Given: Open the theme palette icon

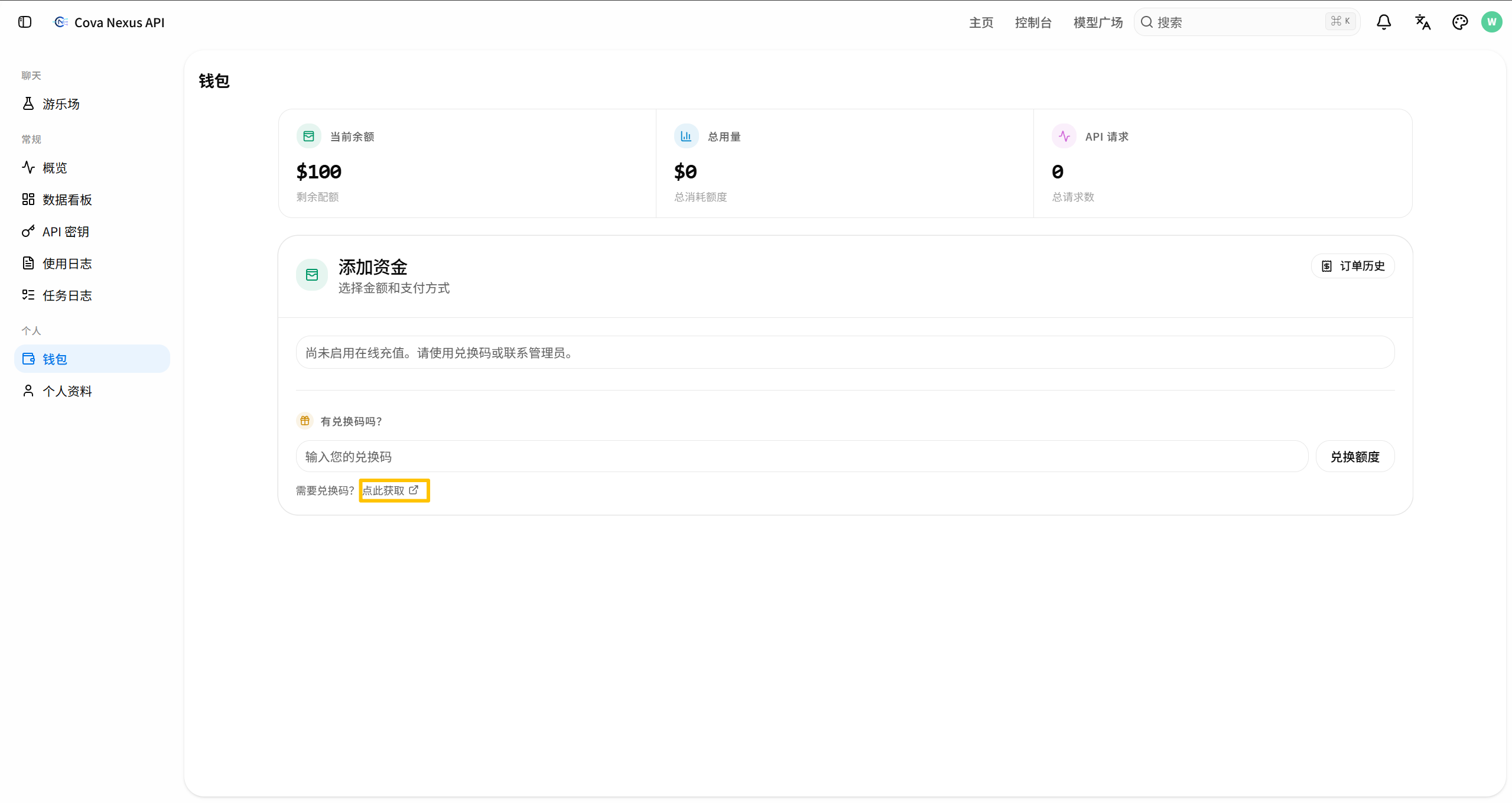Looking at the screenshot, I should click(x=1460, y=22).
